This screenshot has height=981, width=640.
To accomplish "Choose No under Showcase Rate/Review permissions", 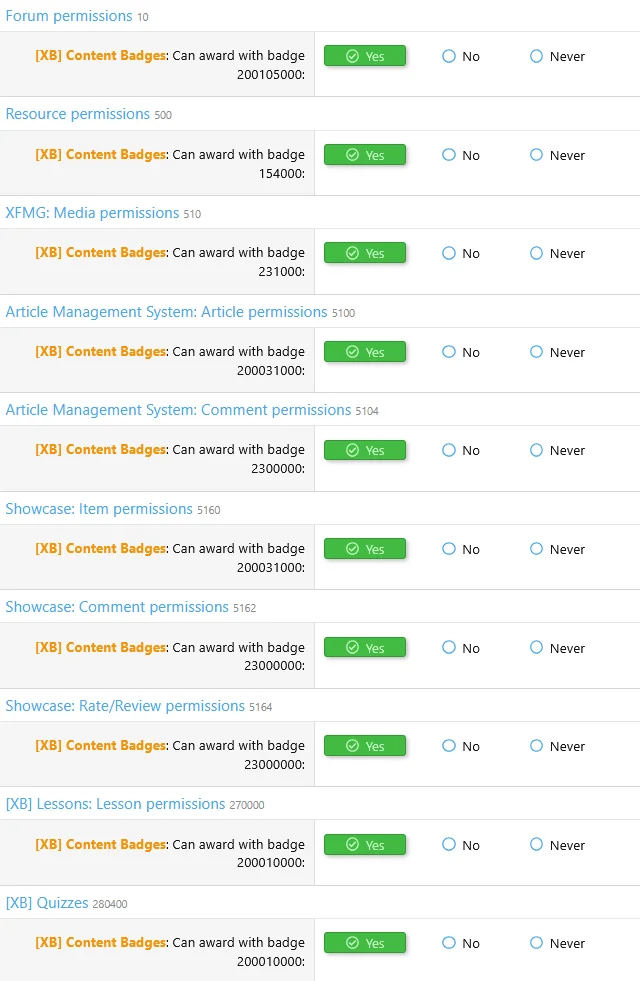I will click(x=461, y=746).
